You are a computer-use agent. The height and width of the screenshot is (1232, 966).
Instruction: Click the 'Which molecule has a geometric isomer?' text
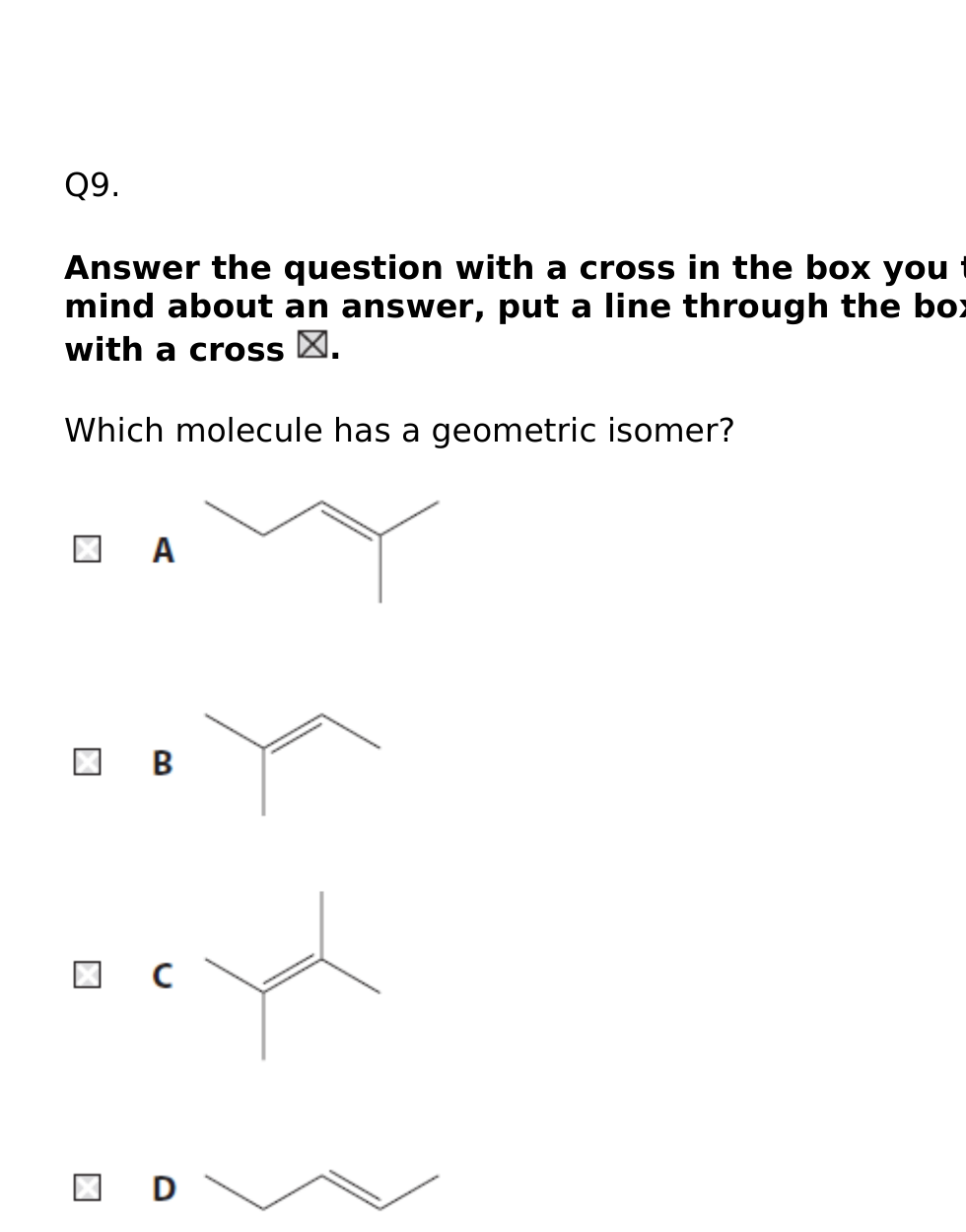tap(399, 432)
